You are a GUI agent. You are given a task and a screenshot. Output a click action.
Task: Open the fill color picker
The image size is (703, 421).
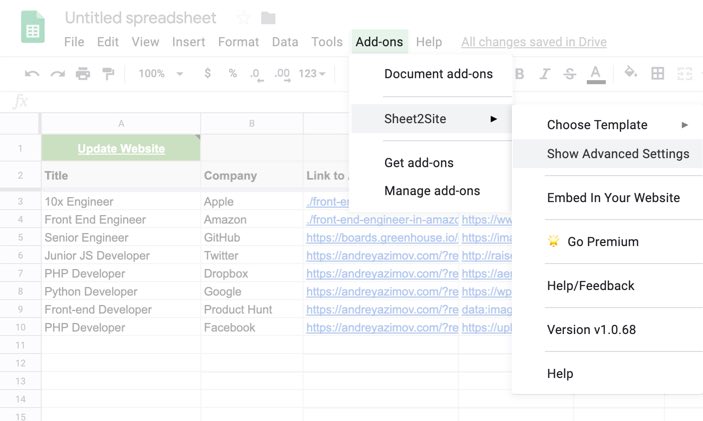click(630, 72)
